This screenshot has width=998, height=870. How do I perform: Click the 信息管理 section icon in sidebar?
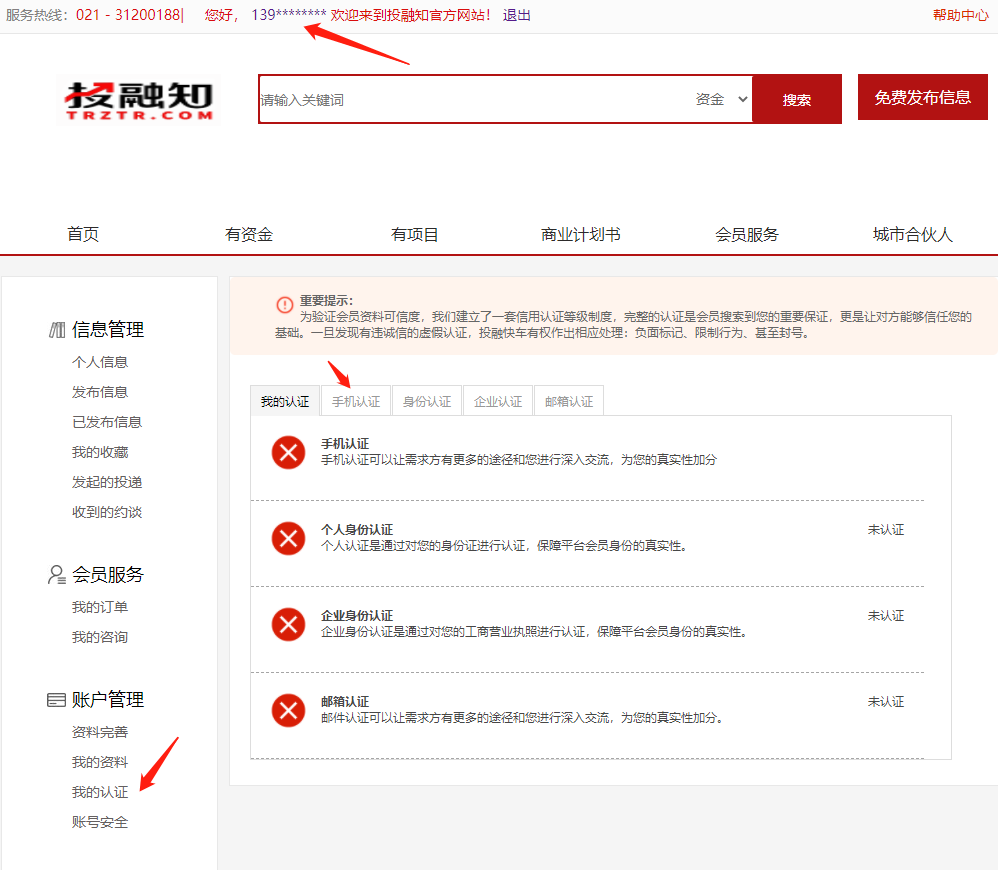[x=55, y=329]
